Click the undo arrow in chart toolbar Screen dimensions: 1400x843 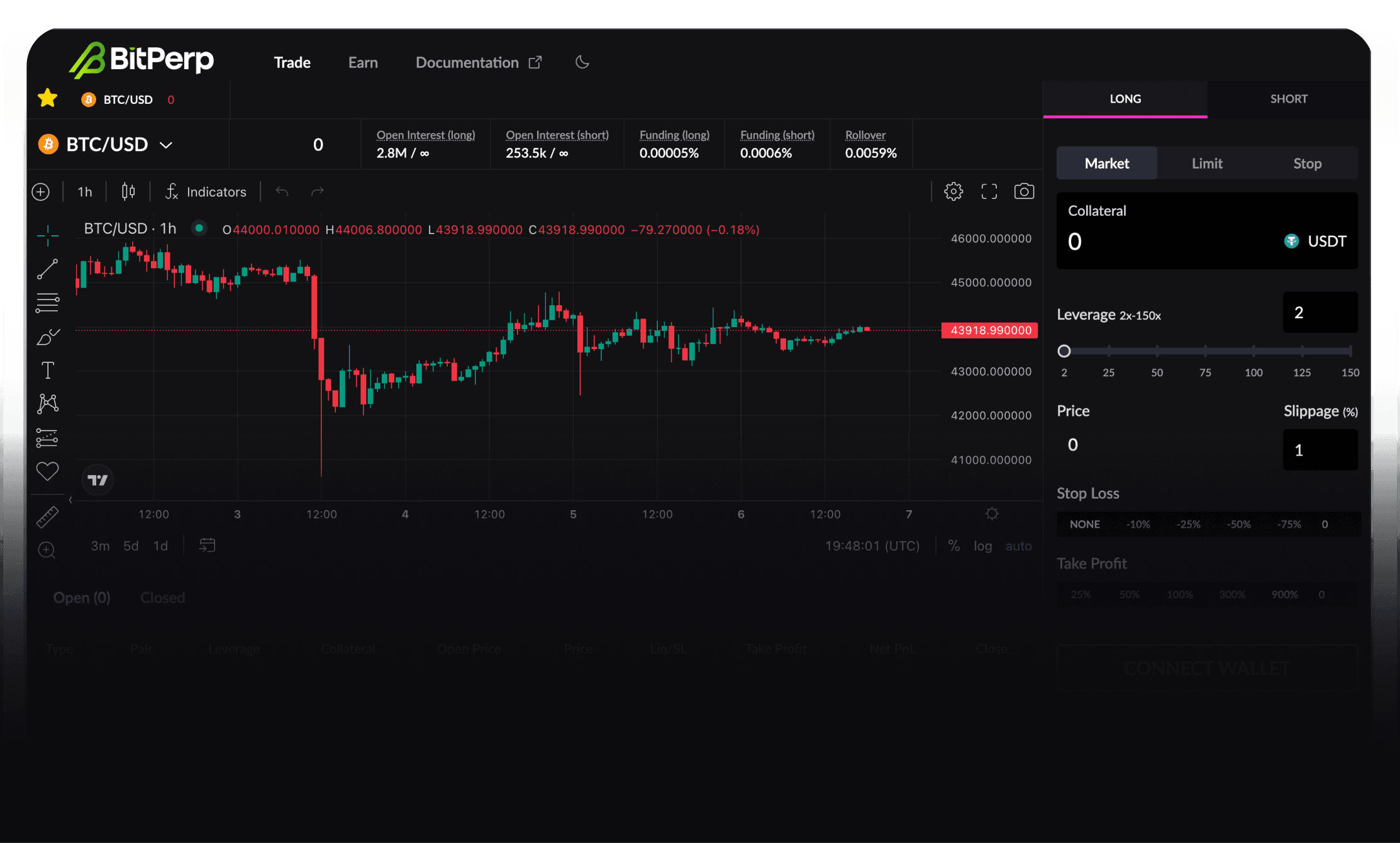click(x=282, y=191)
